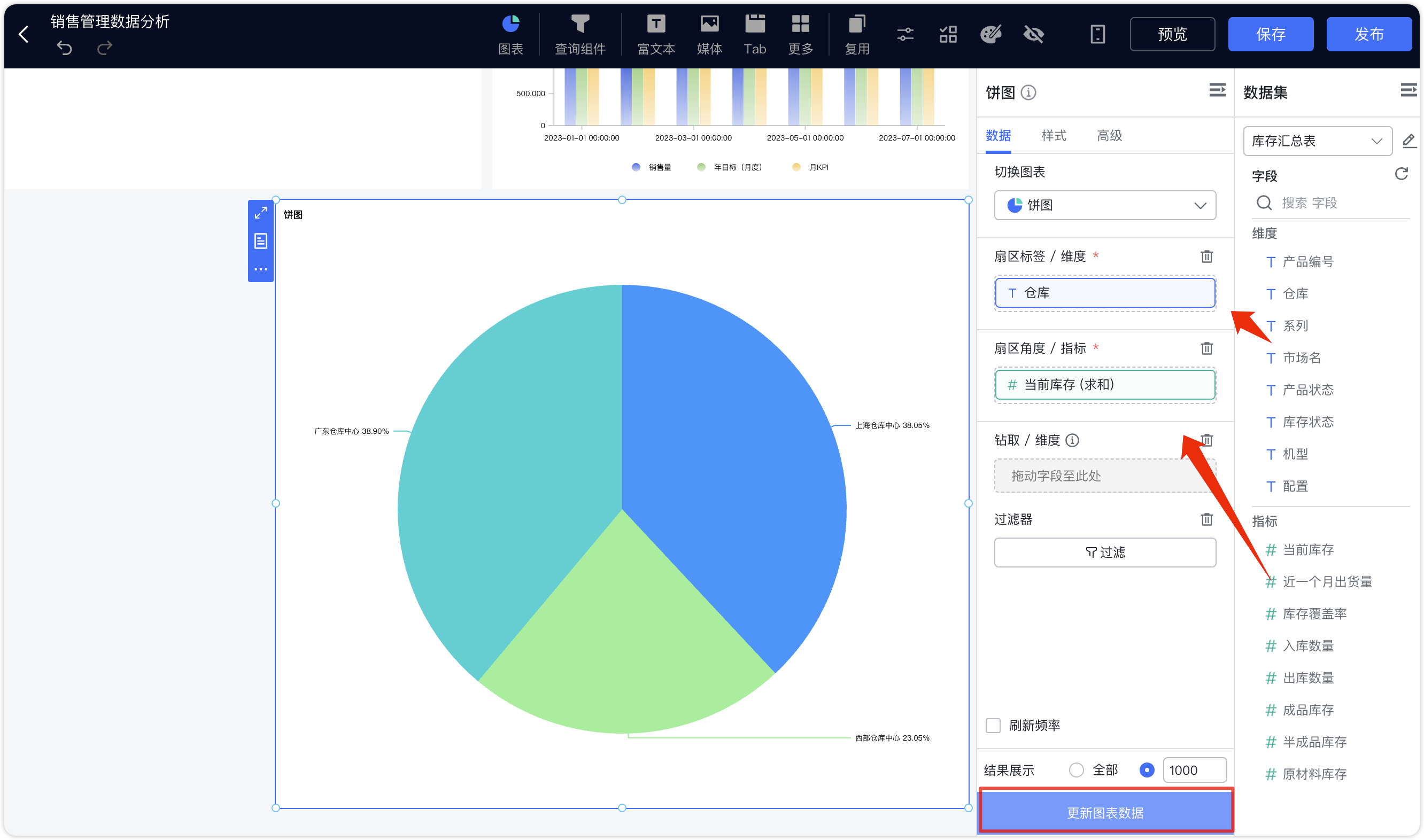Screen dimensions: 1424x840
Task: Select the 当前库存 measure in dataset list
Action: (x=1307, y=550)
